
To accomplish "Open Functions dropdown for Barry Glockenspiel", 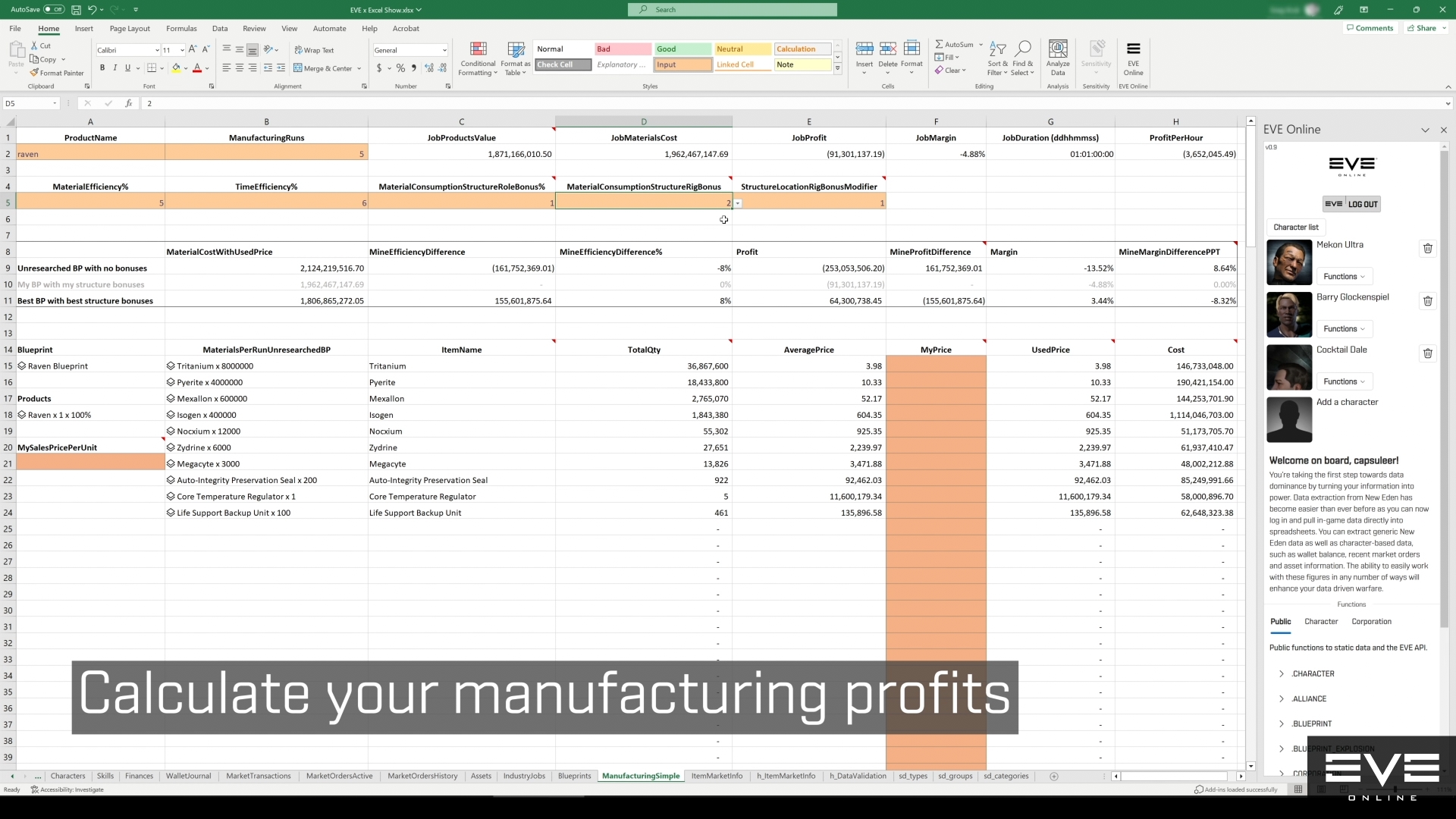I will click(x=1344, y=329).
